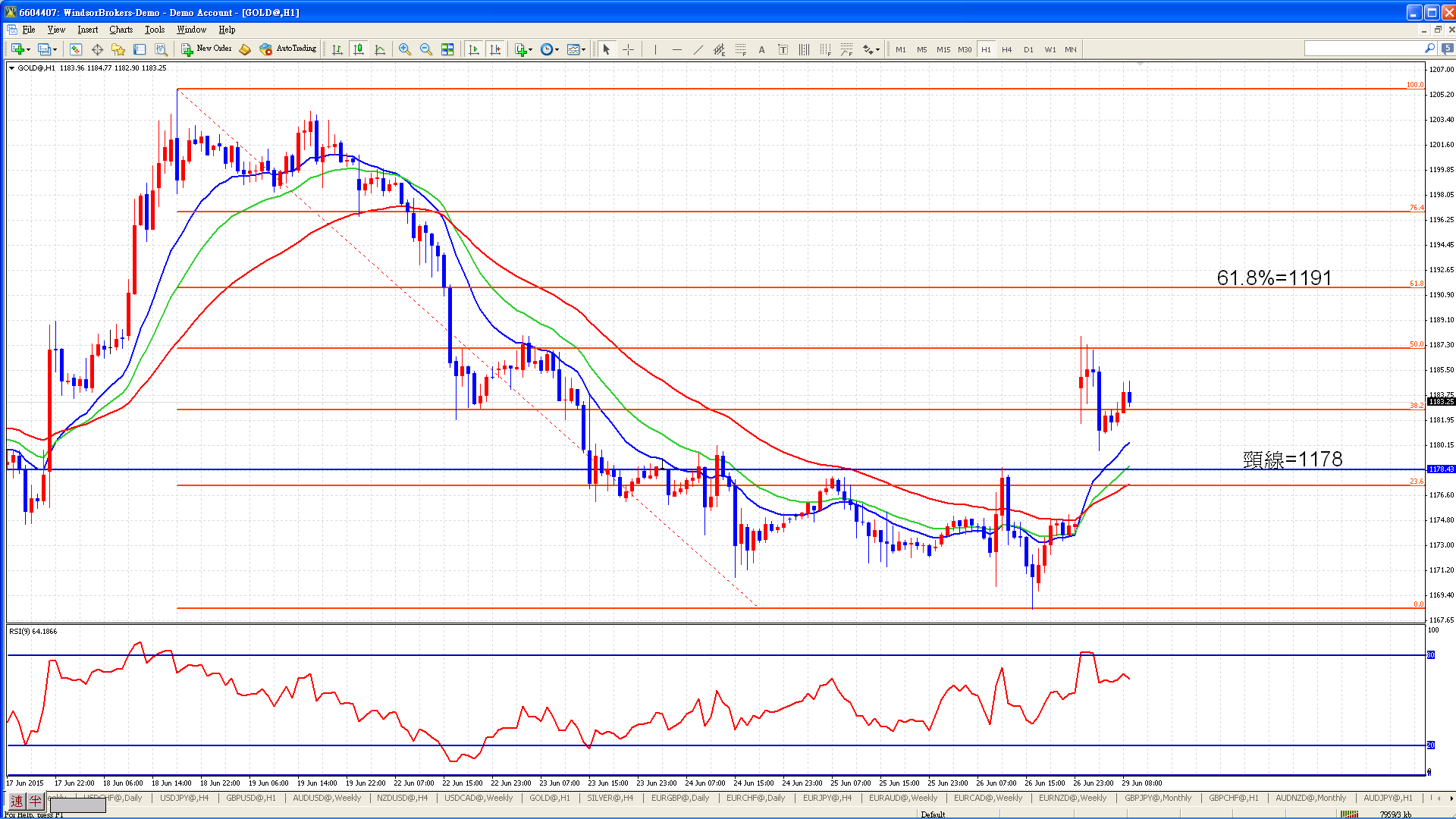Zoom out of the chart
The image size is (1456, 819).
pyautogui.click(x=426, y=49)
